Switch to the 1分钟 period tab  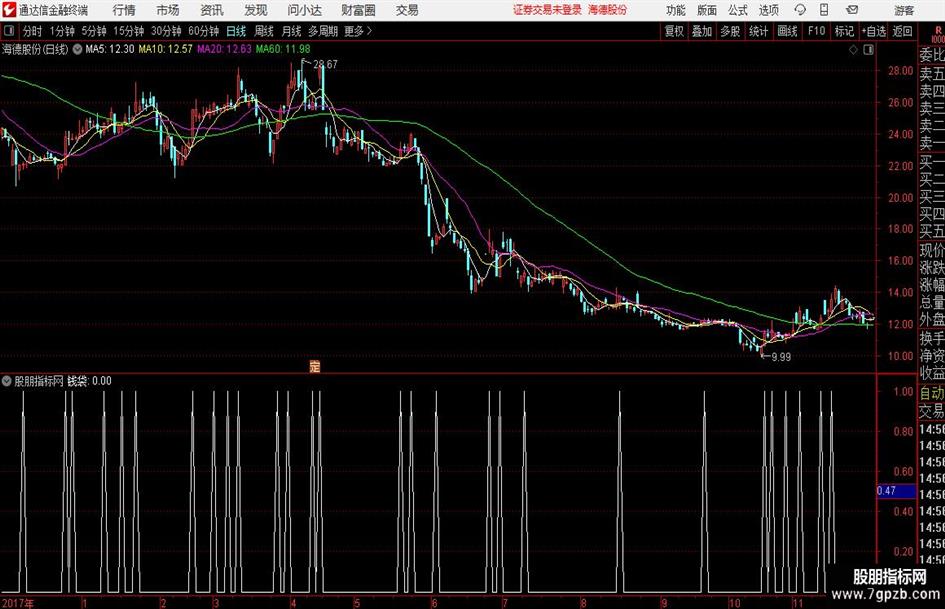point(62,31)
